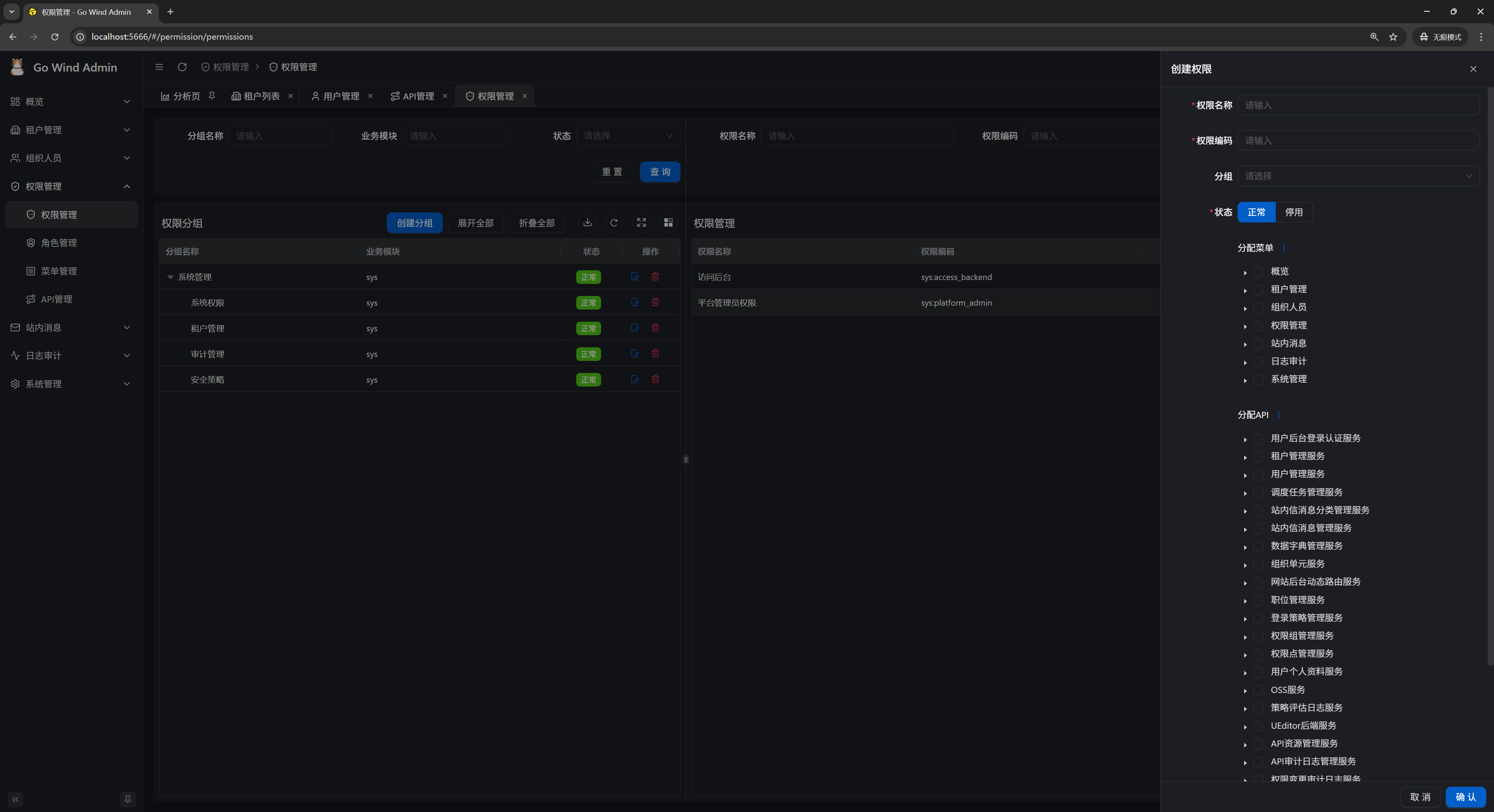The height and width of the screenshot is (812, 1494).
Task: Close the API管理 tab
Action: 445,96
